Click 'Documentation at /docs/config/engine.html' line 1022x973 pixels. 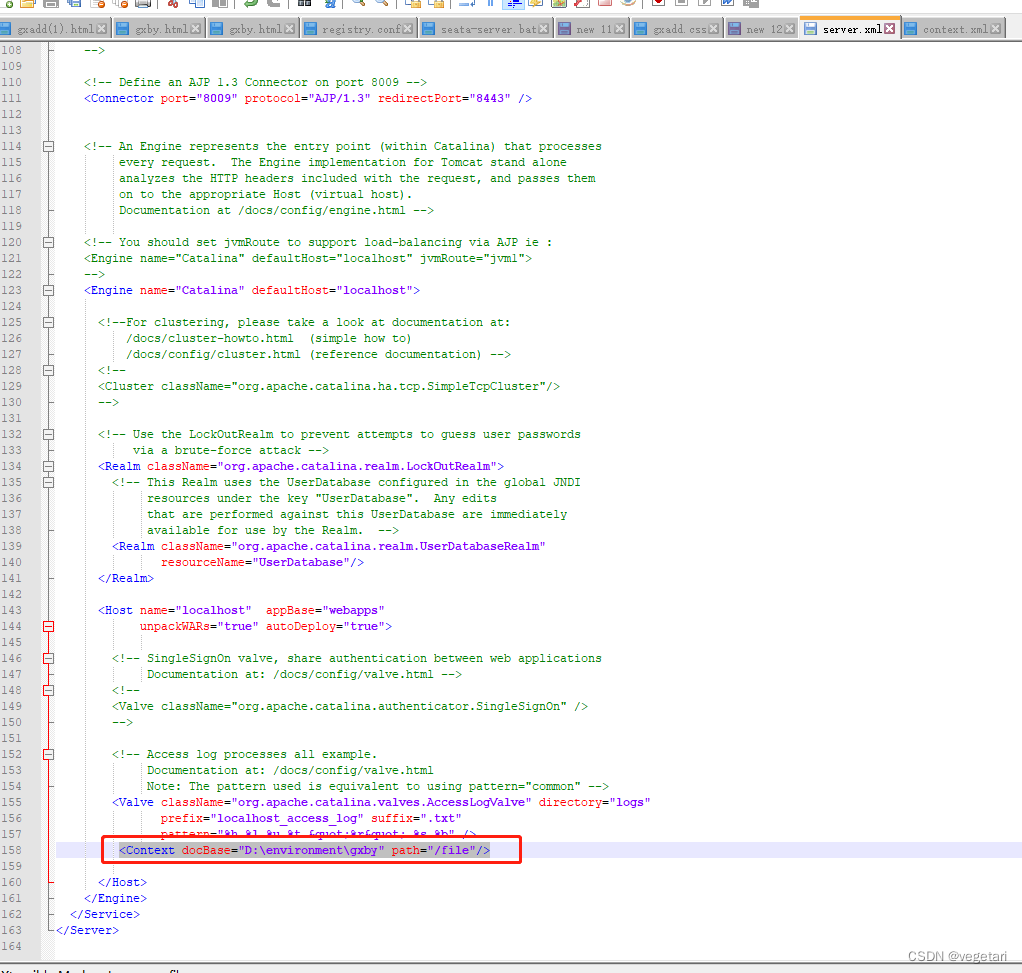coord(276,211)
